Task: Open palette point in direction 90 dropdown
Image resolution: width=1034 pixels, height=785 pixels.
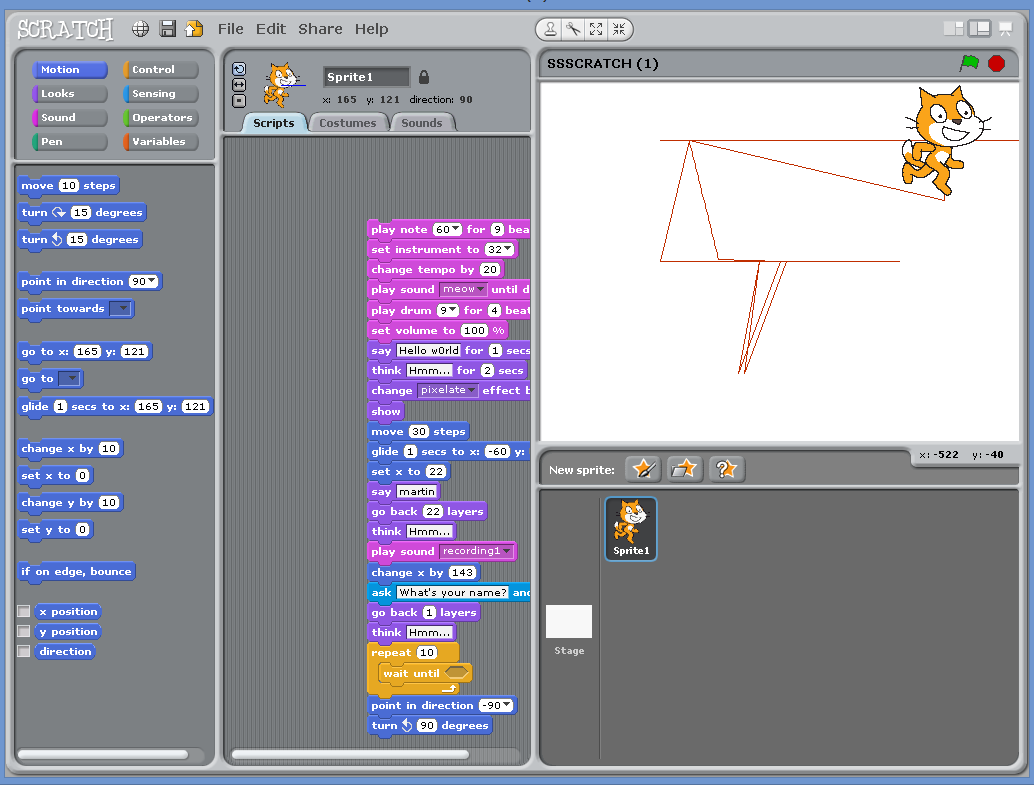Action: pos(152,281)
